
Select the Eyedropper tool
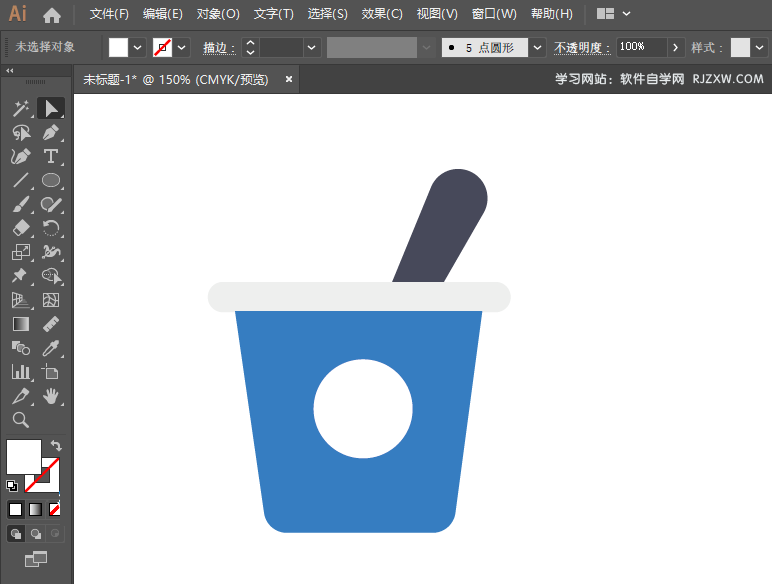coord(51,348)
